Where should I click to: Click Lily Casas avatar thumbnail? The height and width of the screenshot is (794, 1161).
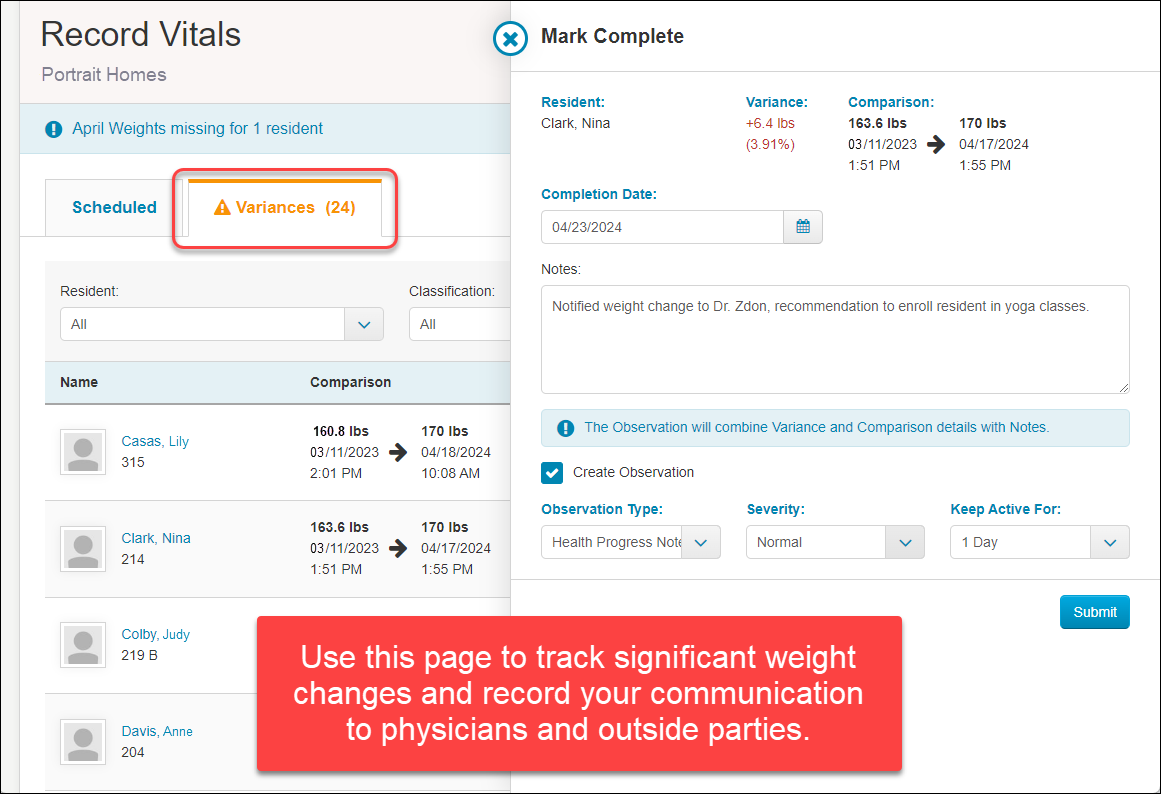[x=83, y=452]
